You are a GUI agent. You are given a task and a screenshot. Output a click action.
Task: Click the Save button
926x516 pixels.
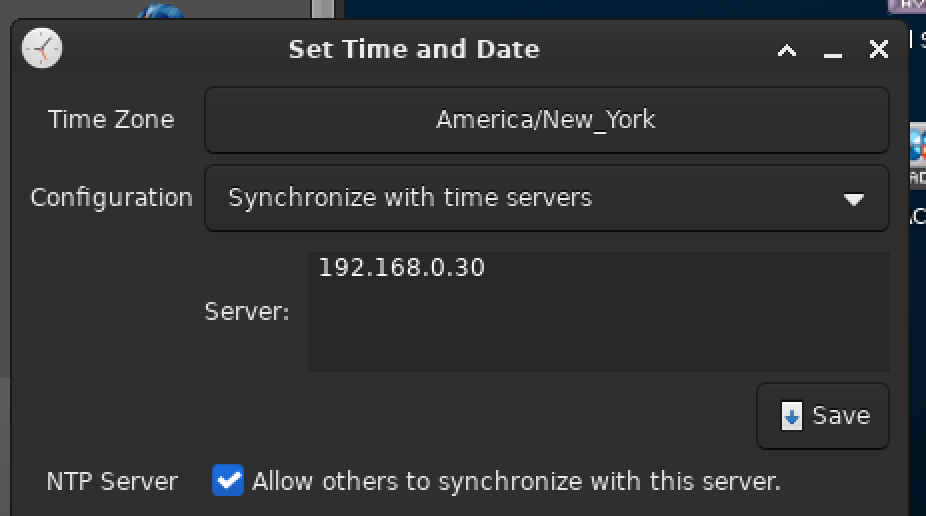coord(822,416)
